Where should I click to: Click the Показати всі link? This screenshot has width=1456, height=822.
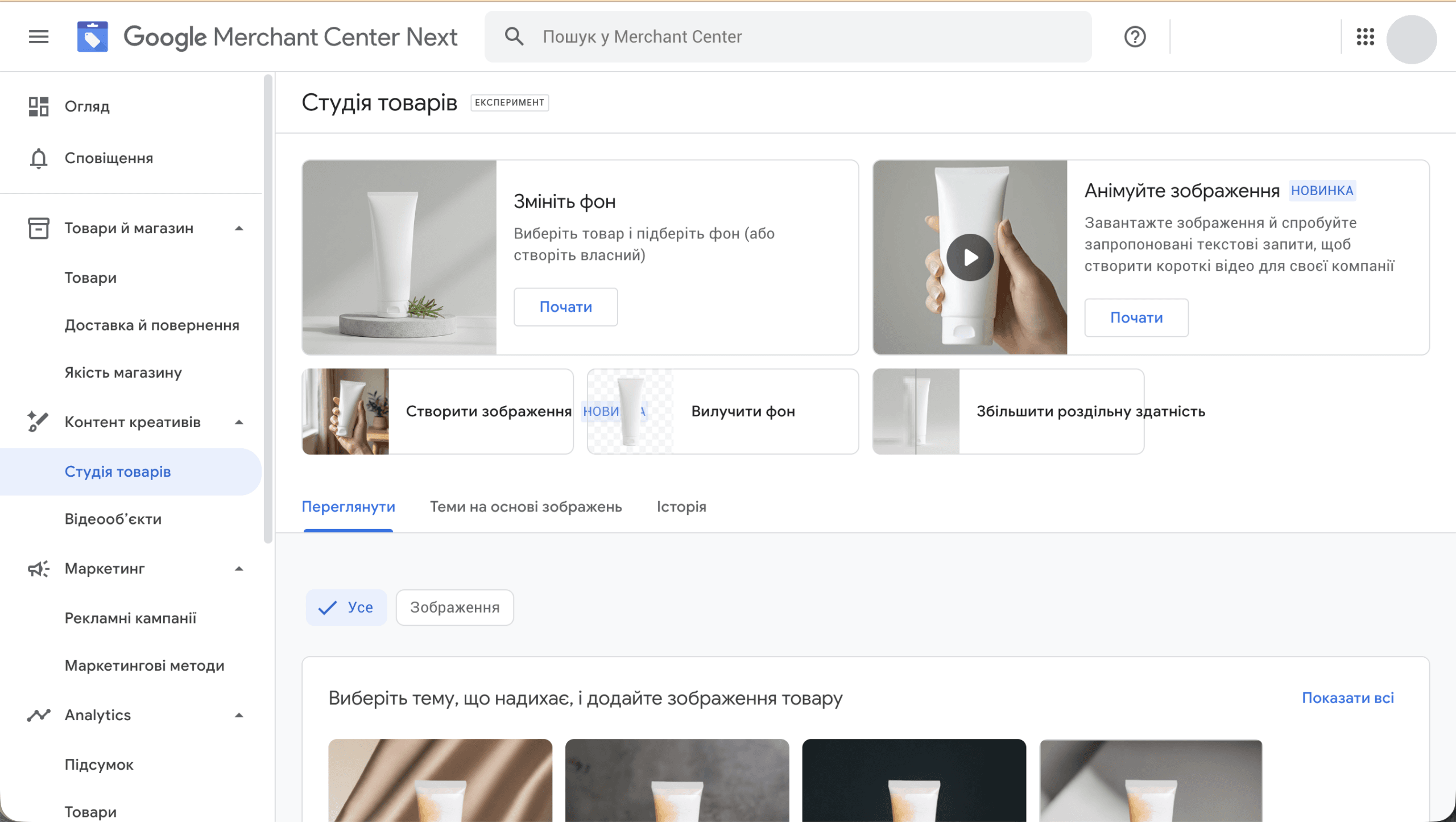coord(1348,698)
